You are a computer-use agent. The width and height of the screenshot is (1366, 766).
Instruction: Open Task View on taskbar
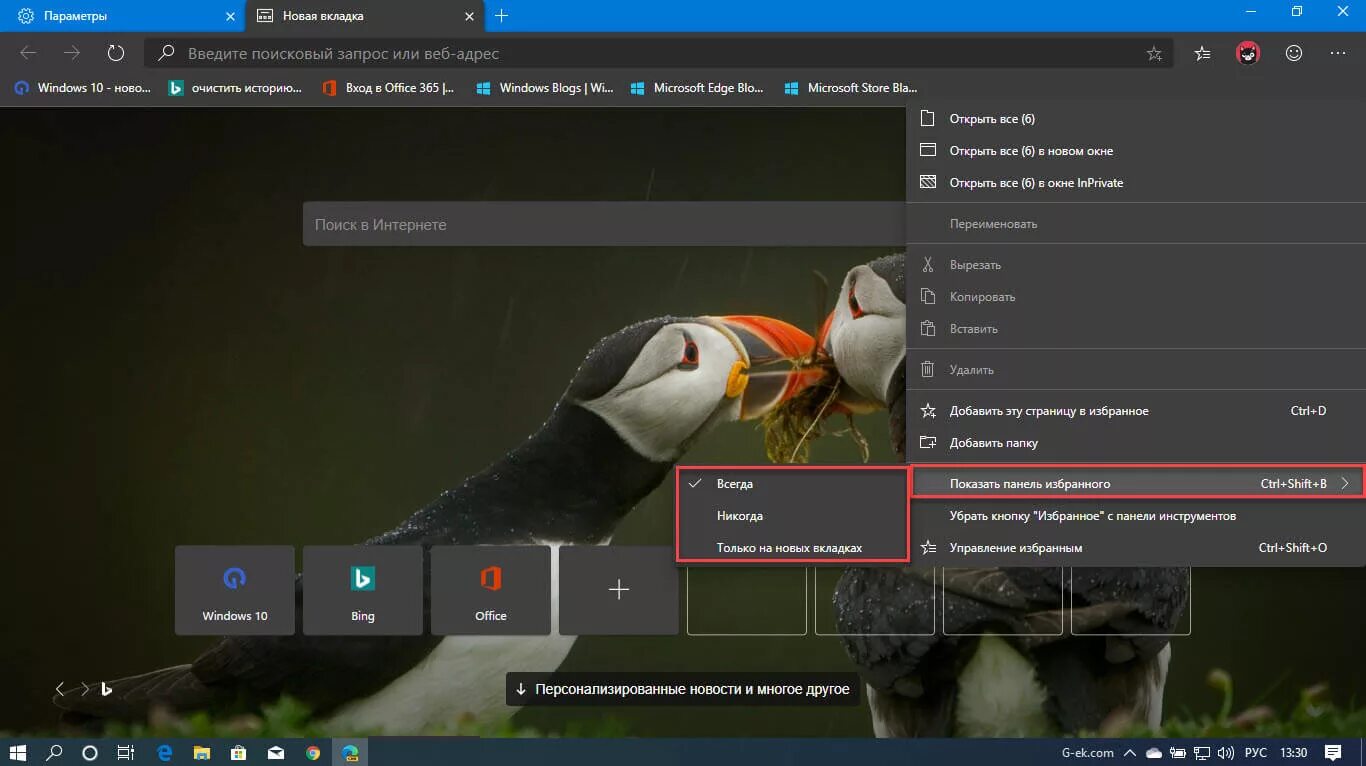pyautogui.click(x=125, y=752)
